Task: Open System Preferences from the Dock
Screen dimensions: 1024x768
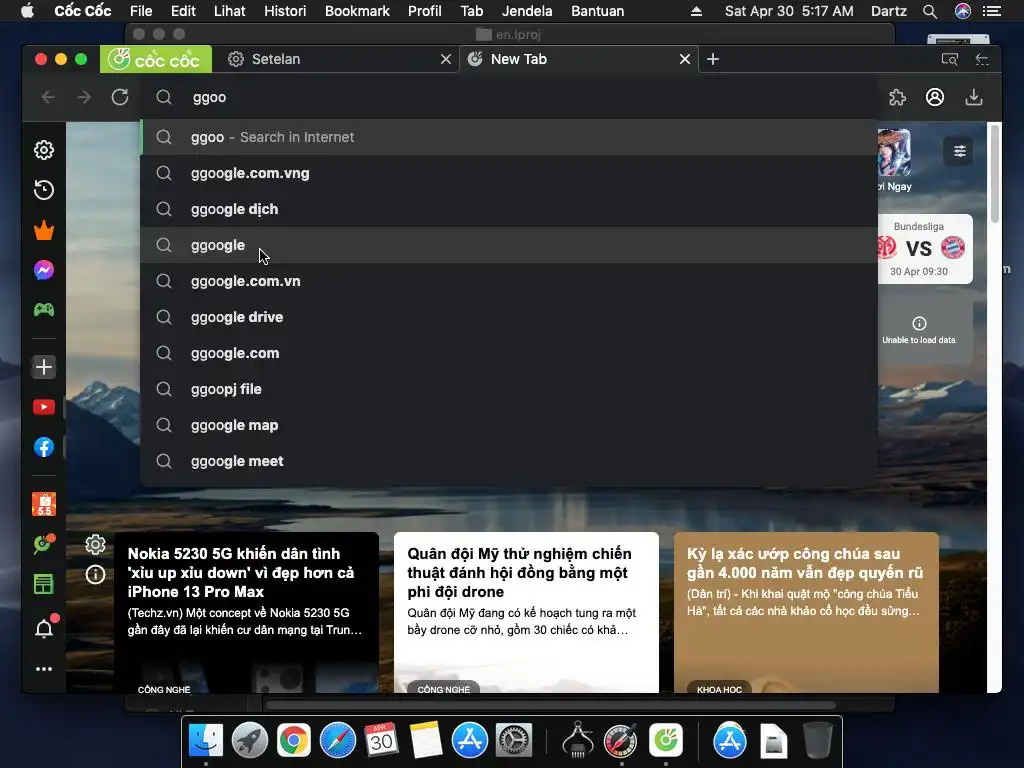Action: pos(514,741)
